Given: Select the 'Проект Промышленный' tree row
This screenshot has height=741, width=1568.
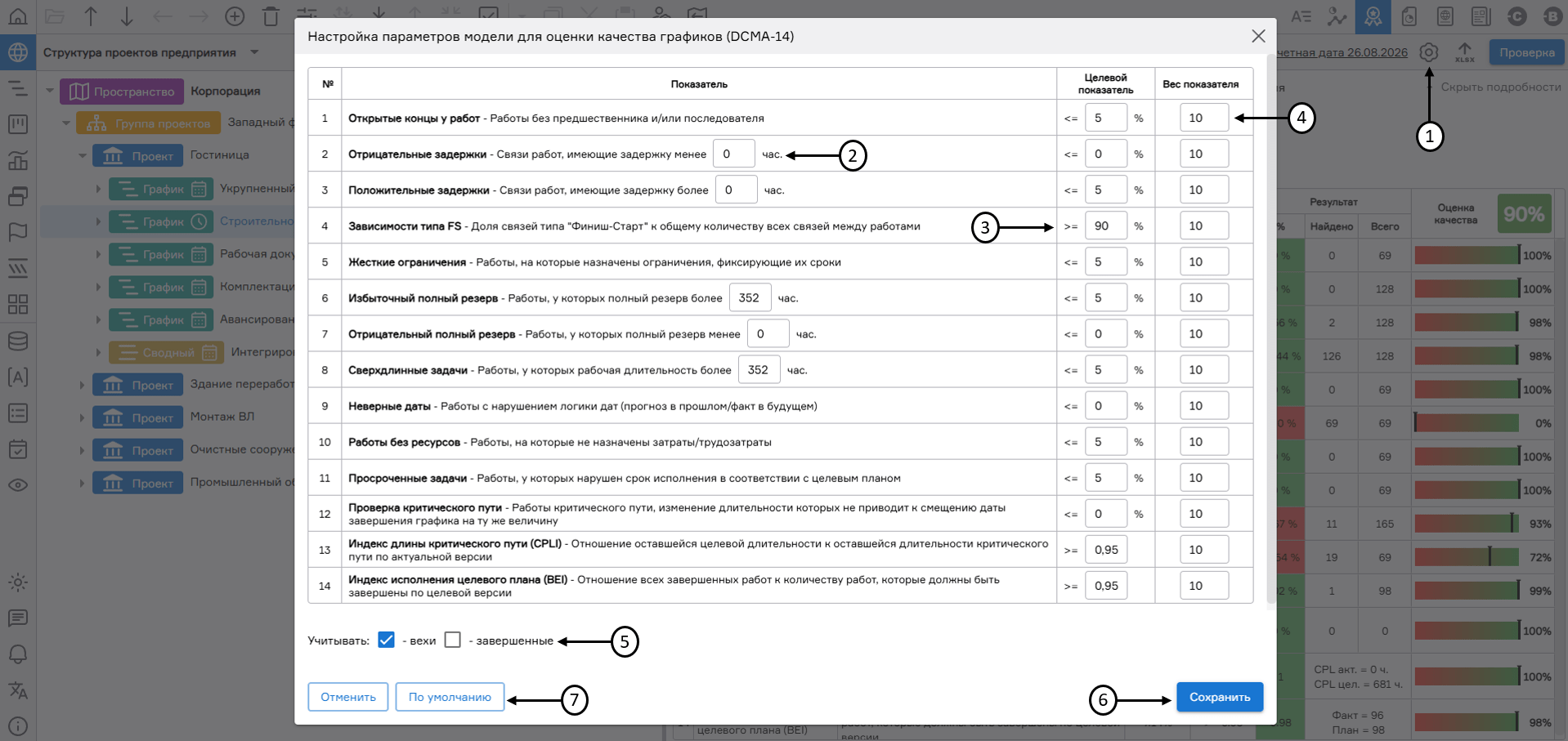Looking at the screenshot, I should point(168,483).
